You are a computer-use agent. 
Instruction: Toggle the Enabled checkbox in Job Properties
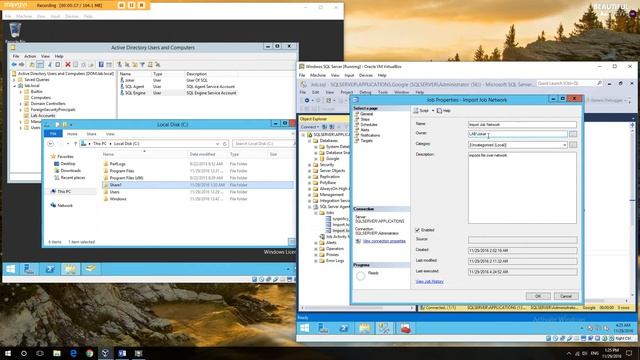(418, 230)
